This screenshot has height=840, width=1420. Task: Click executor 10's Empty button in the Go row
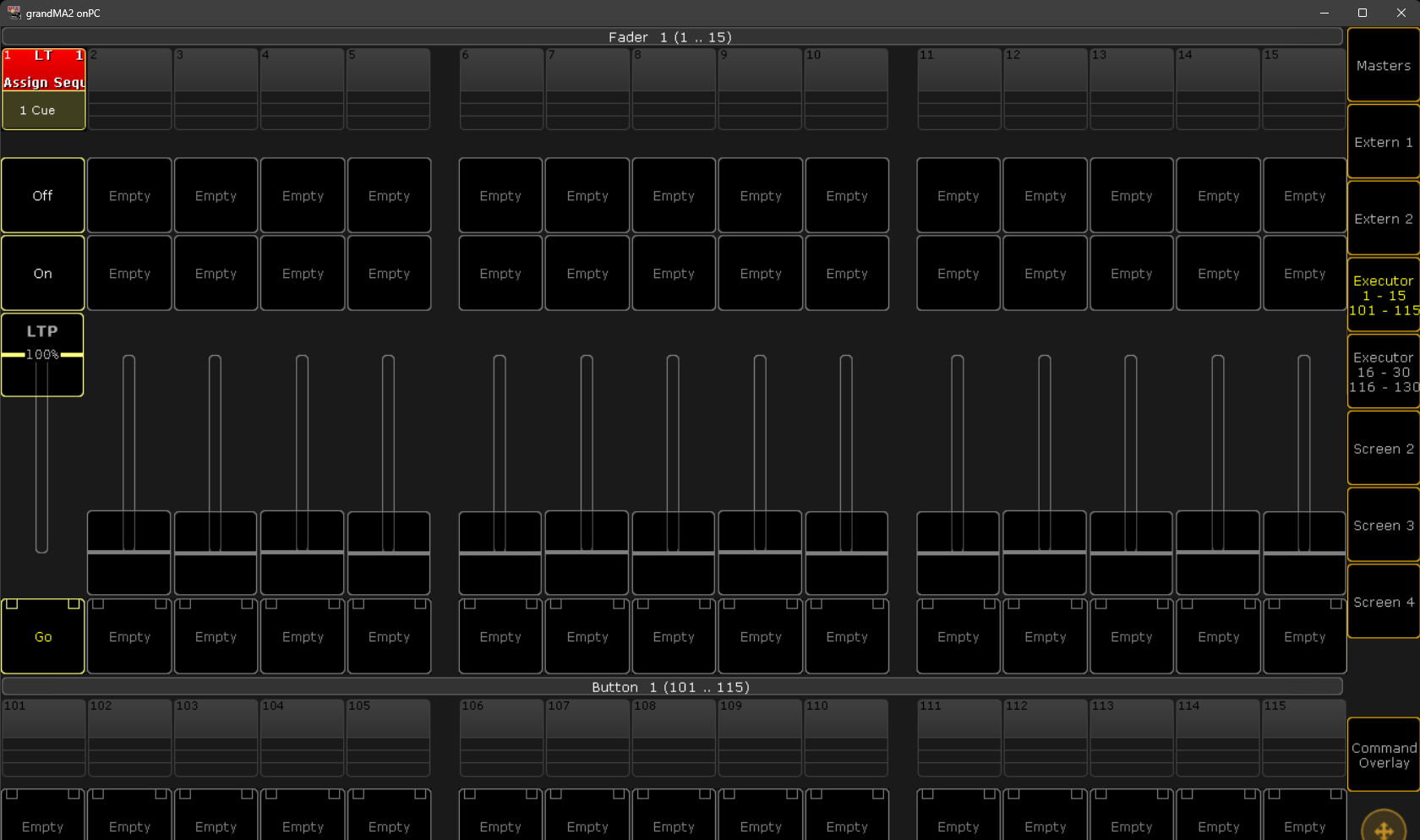(x=847, y=636)
